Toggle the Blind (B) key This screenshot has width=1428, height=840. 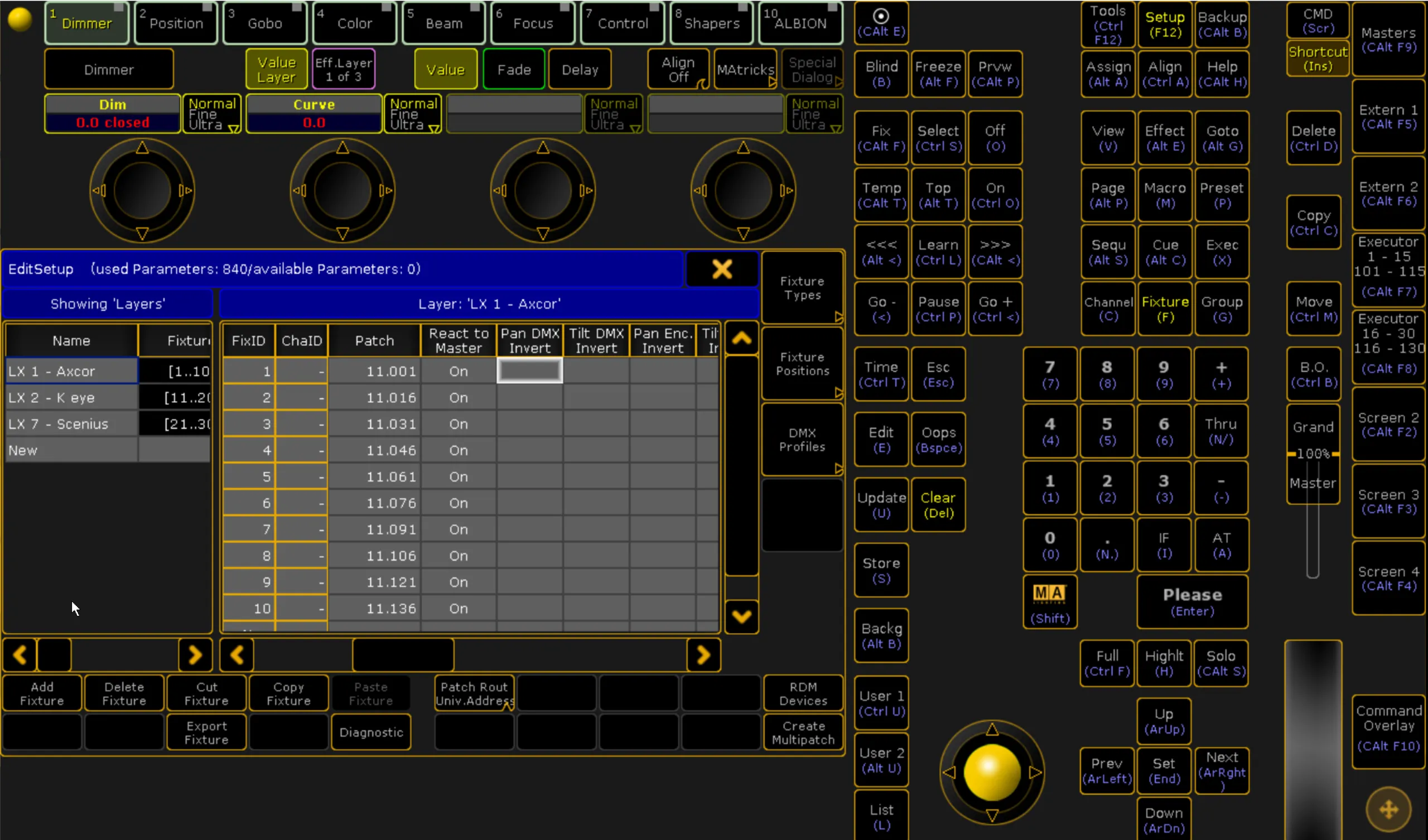[881, 74]
